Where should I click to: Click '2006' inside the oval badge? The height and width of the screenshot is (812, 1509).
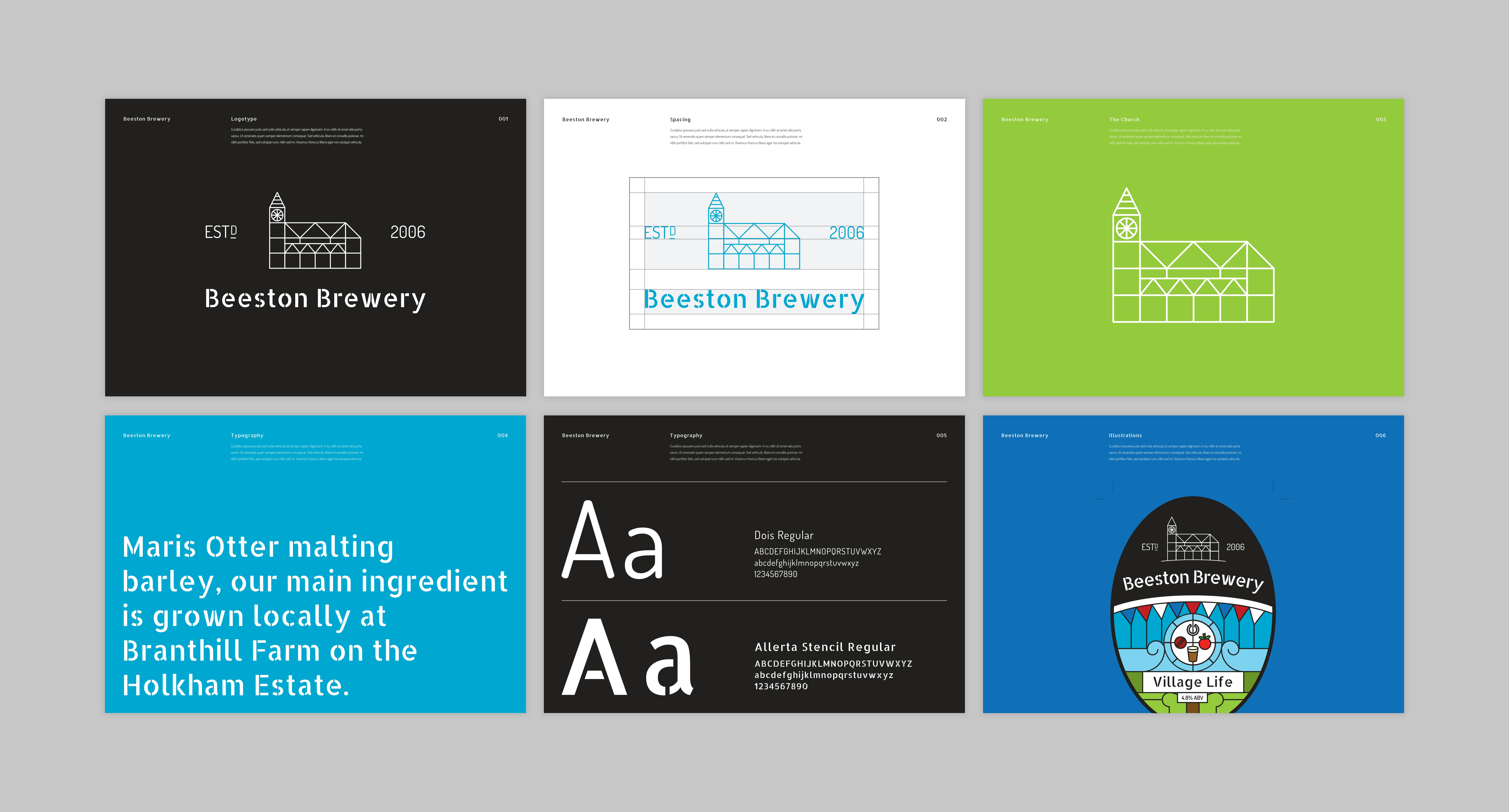1235,547
